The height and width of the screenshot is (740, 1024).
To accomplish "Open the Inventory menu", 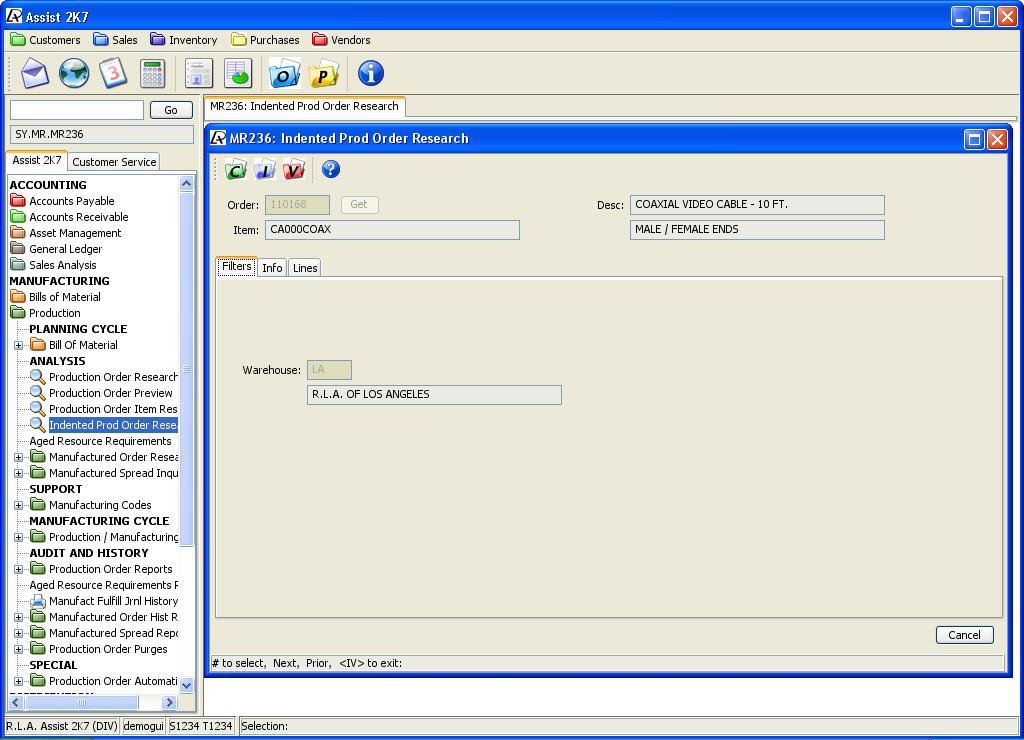I will coord(184,40).
